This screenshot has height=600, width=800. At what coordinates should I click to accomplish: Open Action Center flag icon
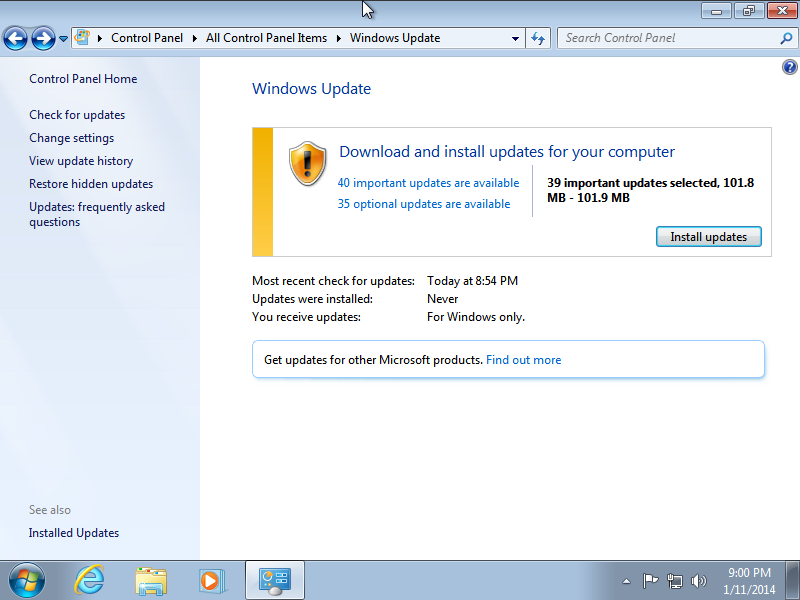coord(650,581)
